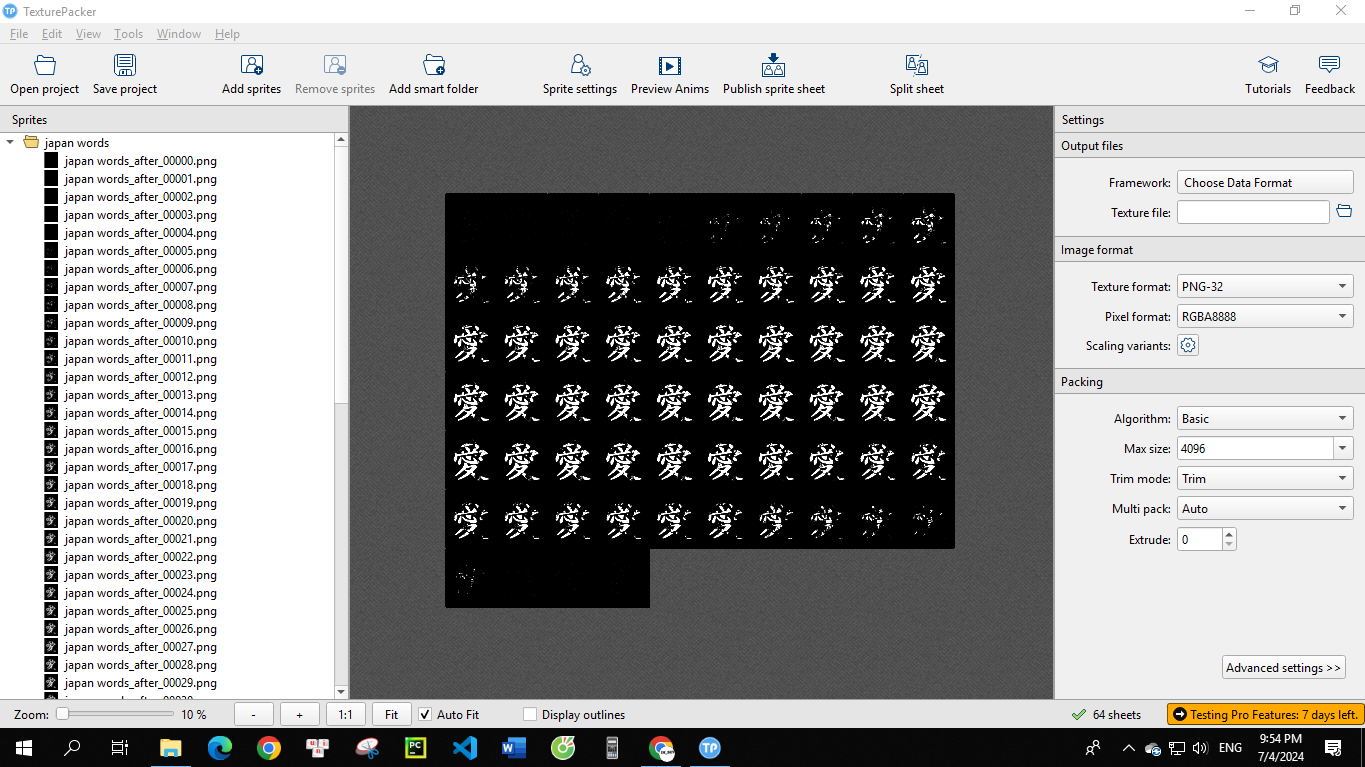Open the Tools menu
The width and height of the screenshot is (1365, 767).
(x=128, y=33)
